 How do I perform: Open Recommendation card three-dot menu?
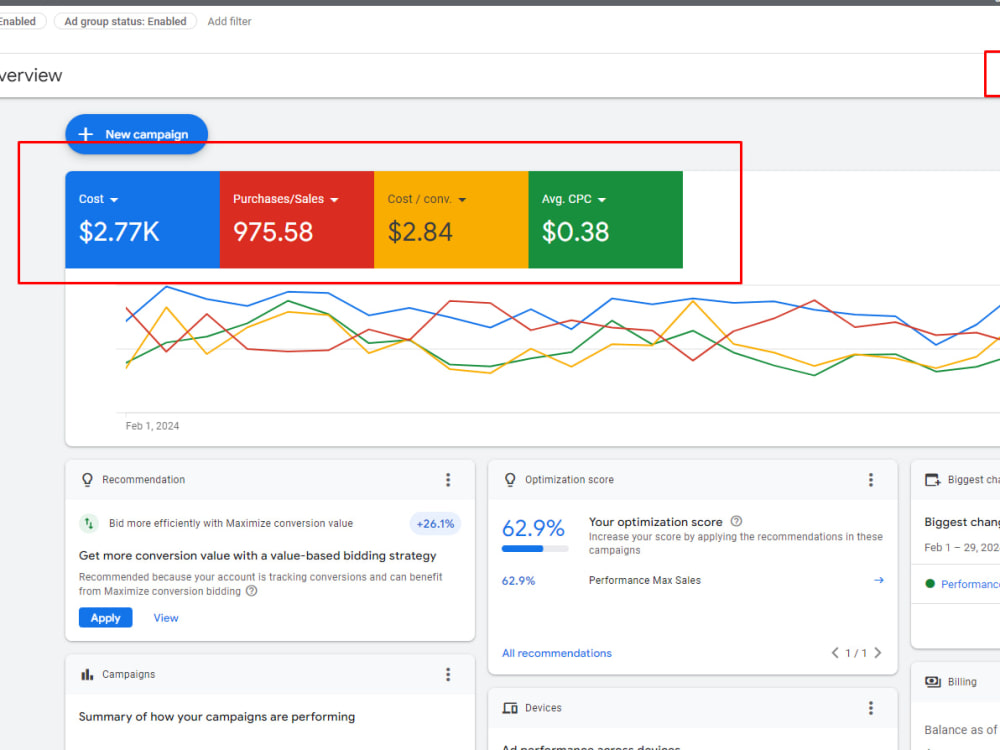coord(448,480)
